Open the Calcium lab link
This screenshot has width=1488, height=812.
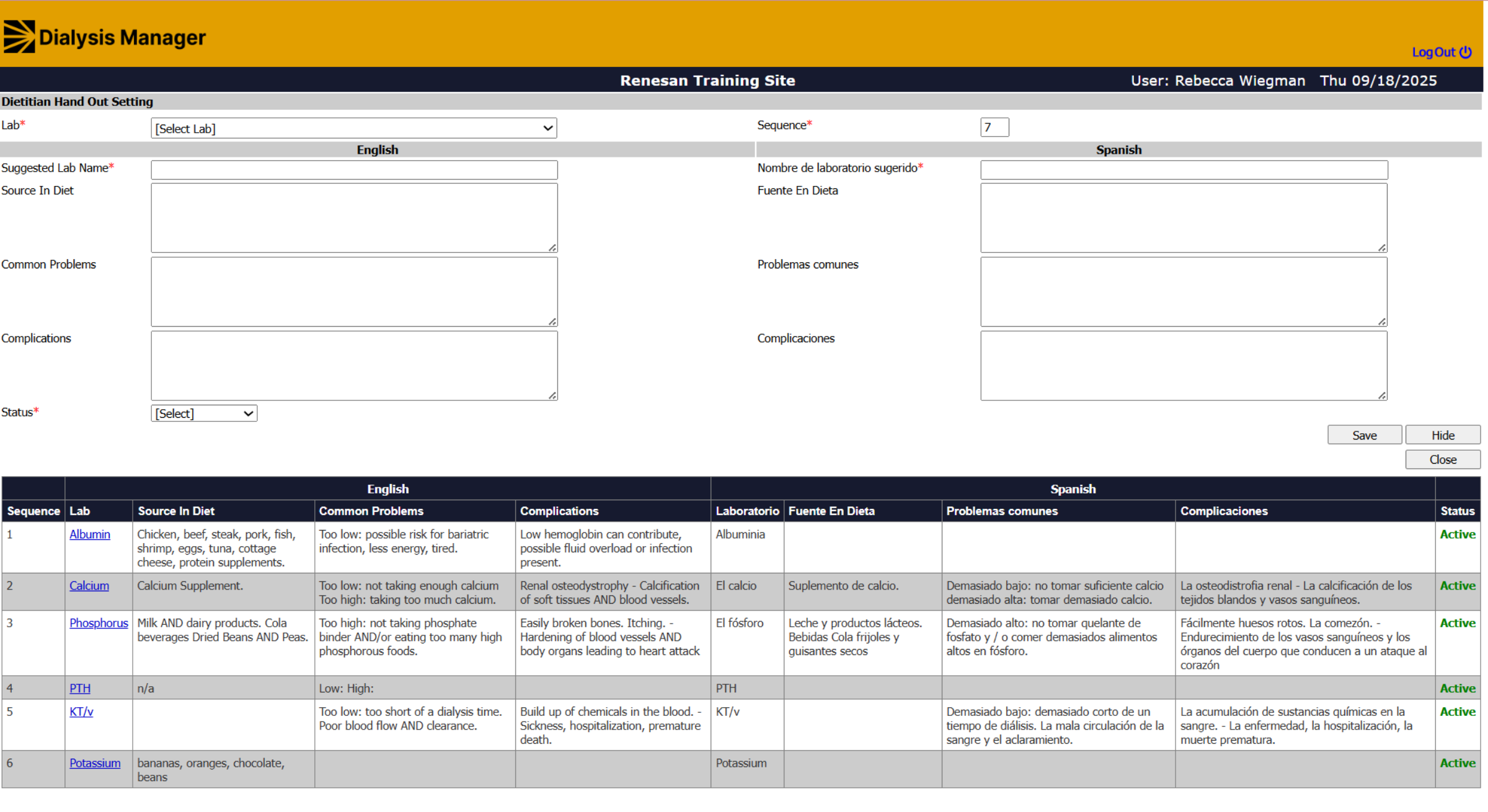[x=89, y=586]
